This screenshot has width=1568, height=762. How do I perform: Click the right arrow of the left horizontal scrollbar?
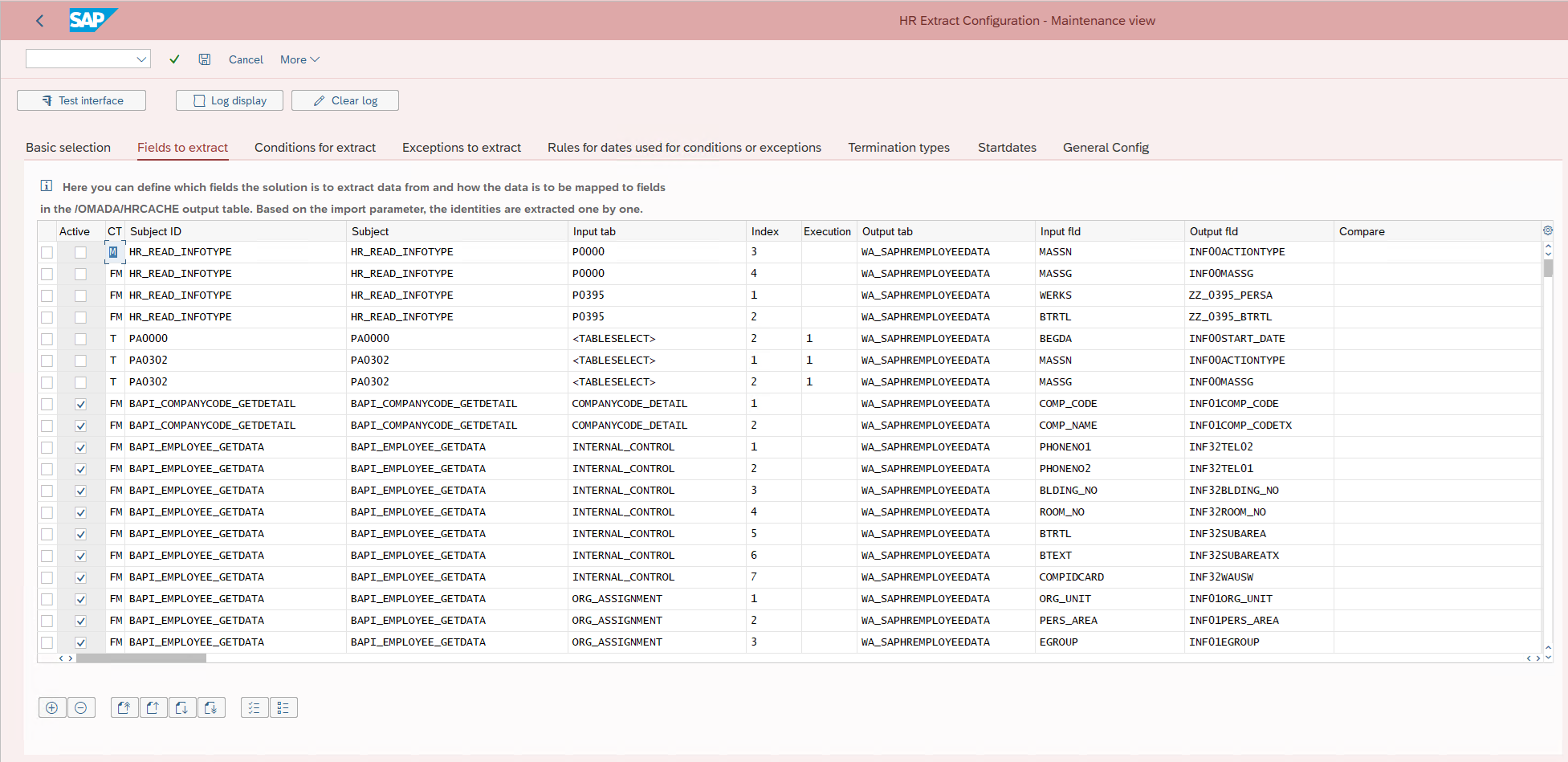71,658
